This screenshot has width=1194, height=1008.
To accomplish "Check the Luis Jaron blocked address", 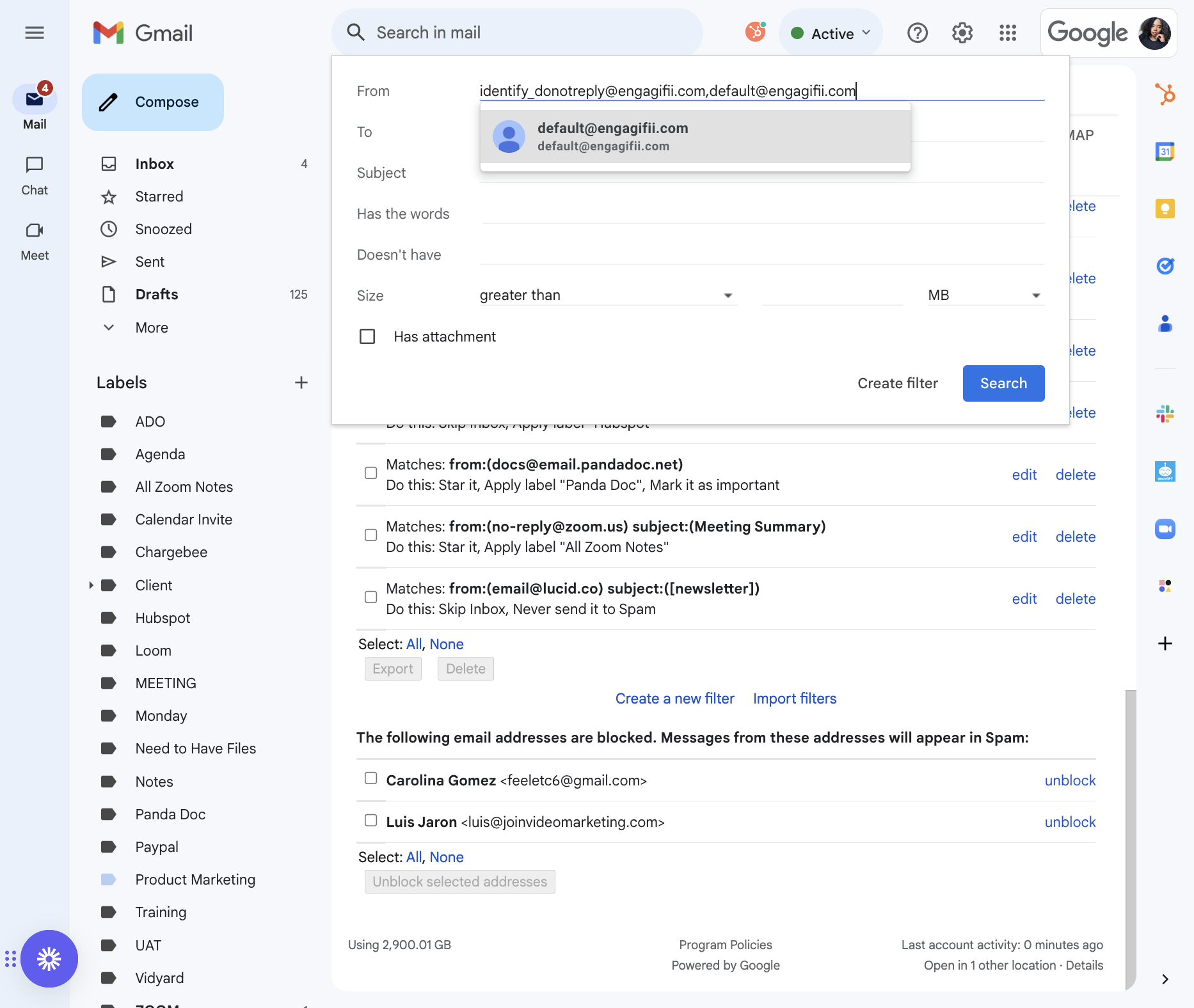I will pos(371,820).
